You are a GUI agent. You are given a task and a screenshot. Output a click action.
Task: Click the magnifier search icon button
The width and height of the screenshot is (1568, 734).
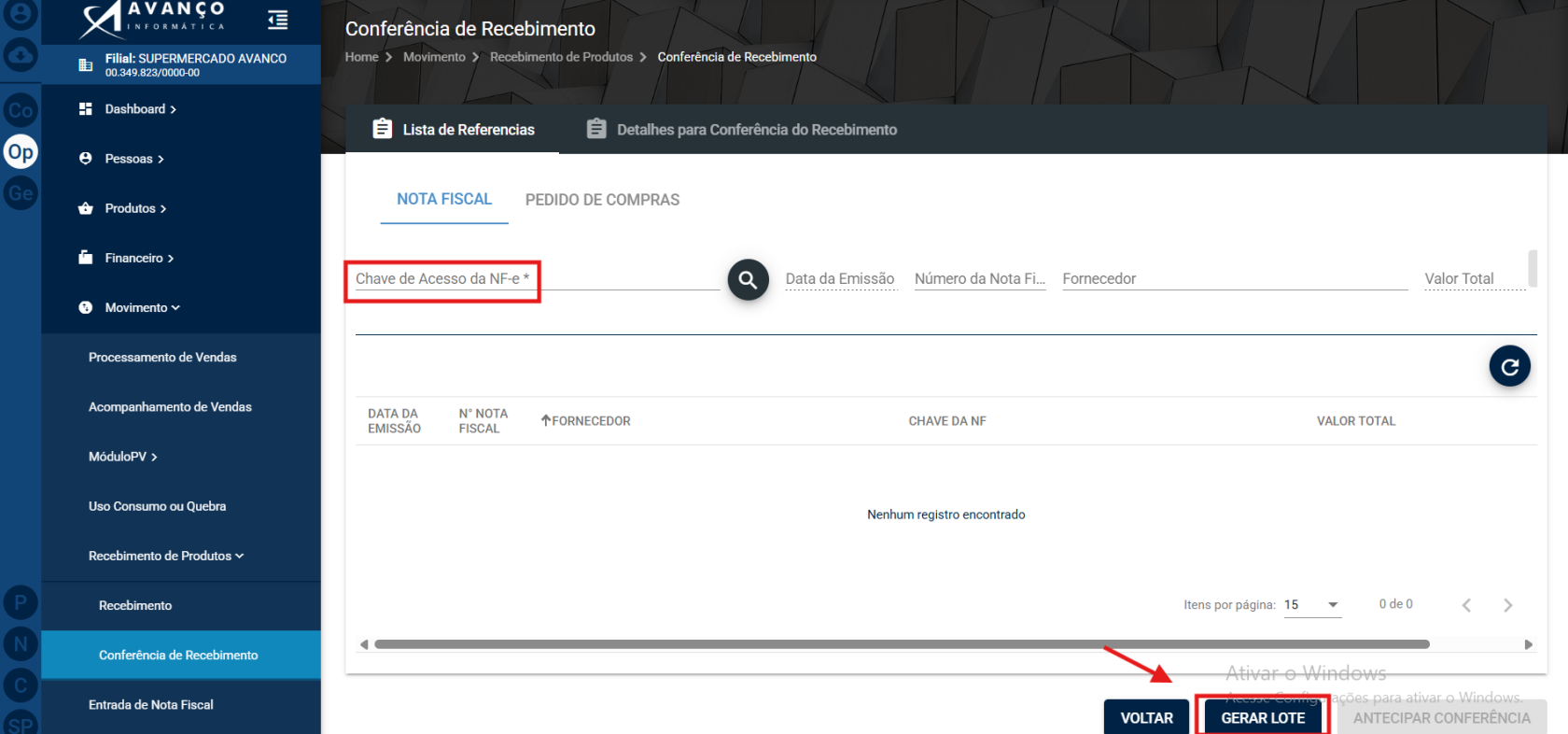coord(748,279)
